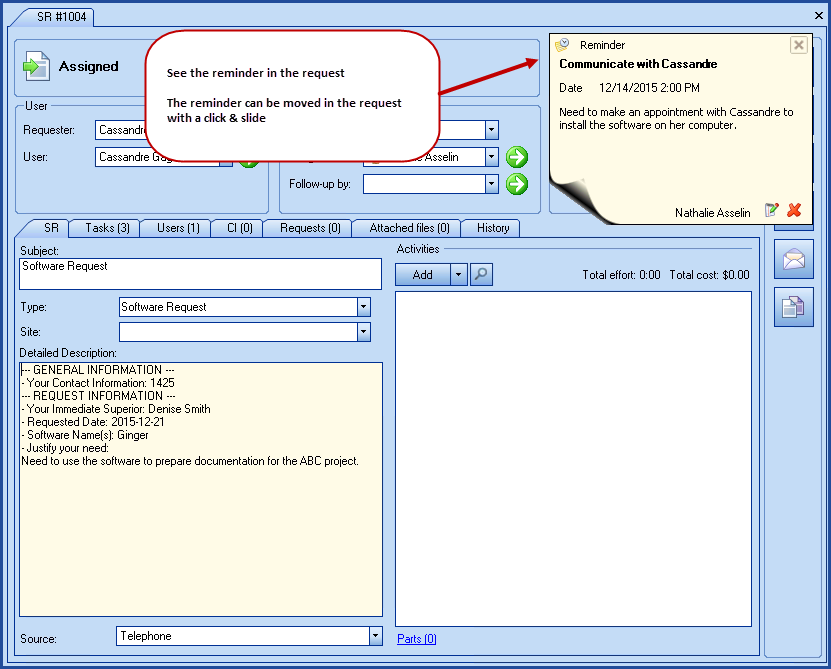Open the email envelope icon in the right sidebar
Screen dimensions: 831x669
click(793, 260)
